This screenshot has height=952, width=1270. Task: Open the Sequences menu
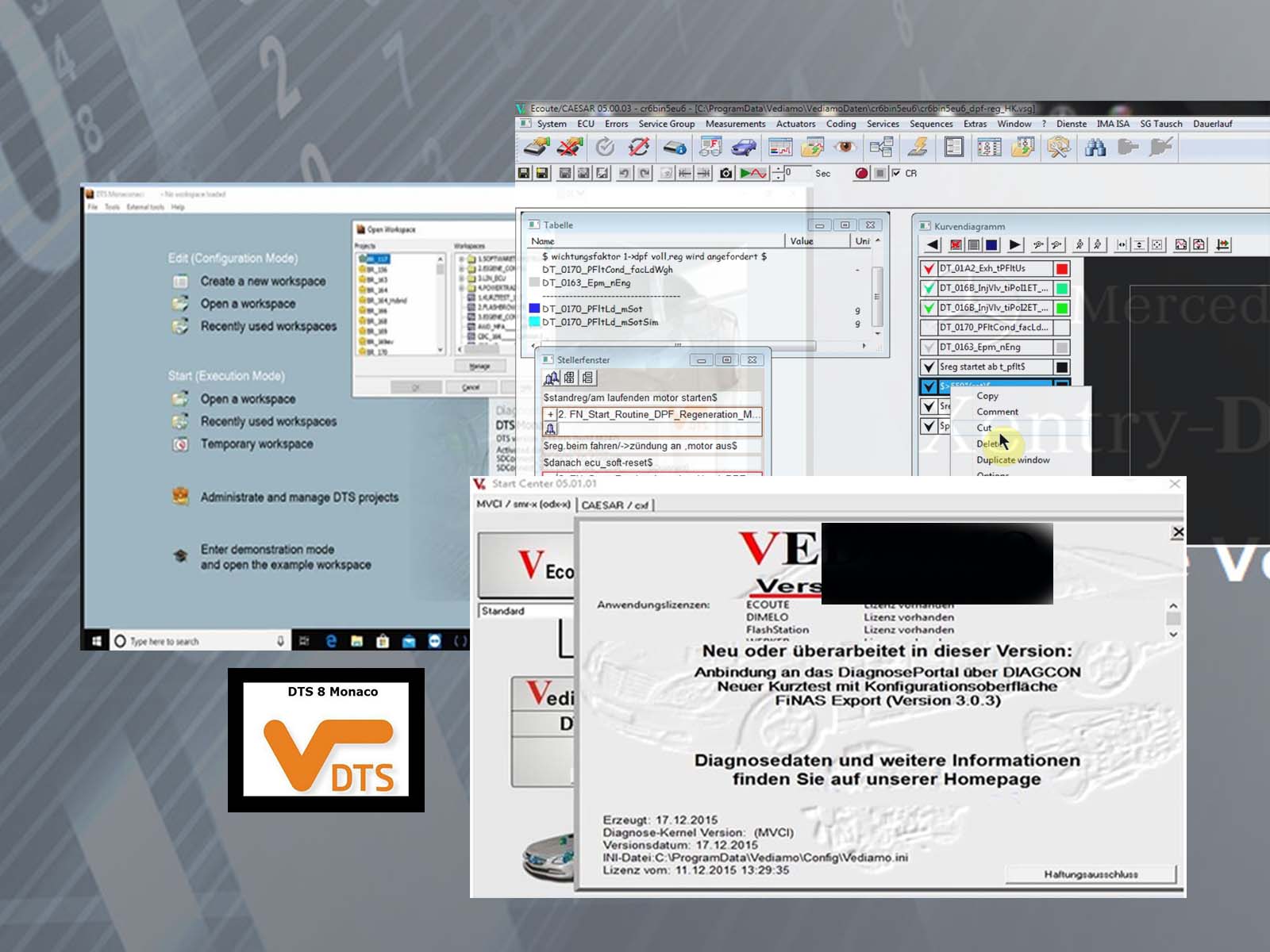click(x=931, y=124)
